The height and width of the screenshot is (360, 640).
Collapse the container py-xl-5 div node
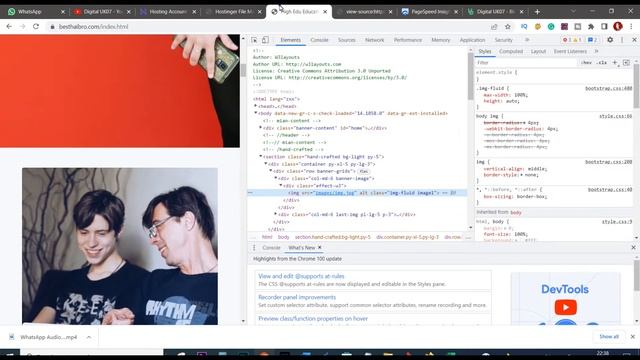[266, 164]
